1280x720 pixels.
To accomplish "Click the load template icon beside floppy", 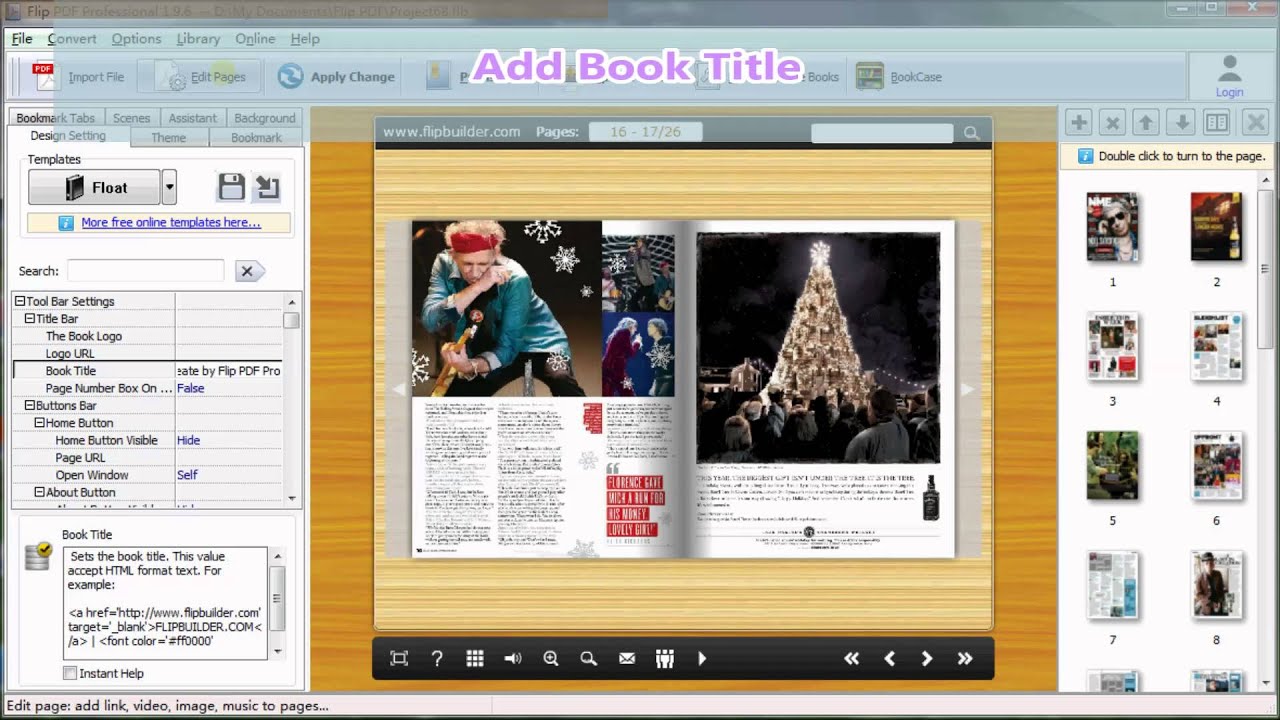I will (267, 187).
